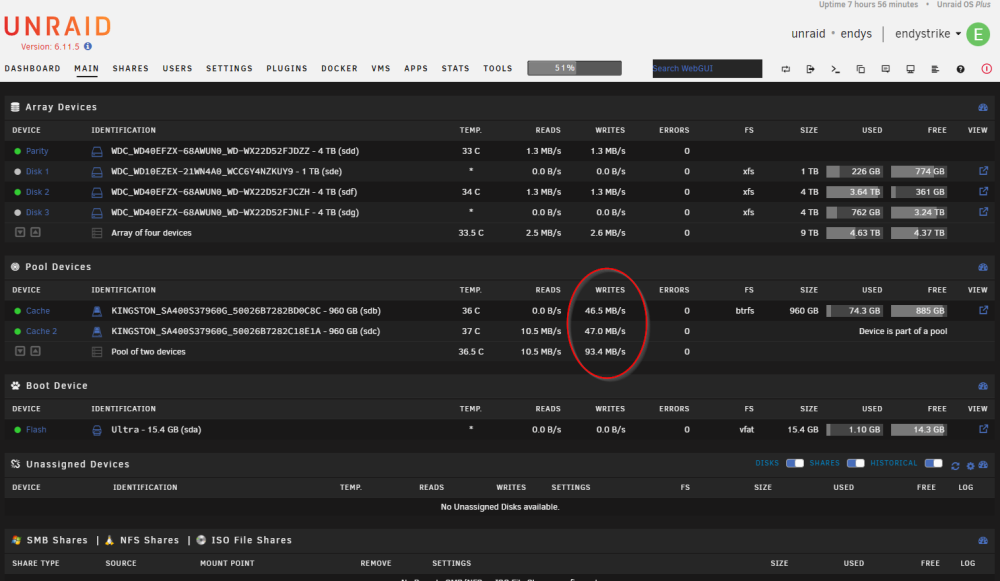Click the UNRAID logo
1000x581 pixels.
pyautogui.click(x=57, y=26)
